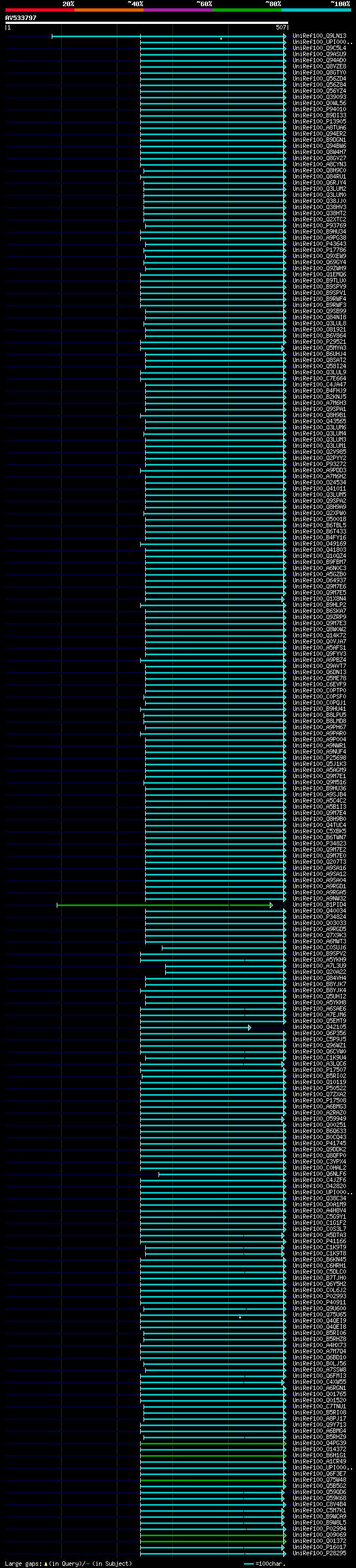Select label UniRef100_Q6NLF6
The image size is (356, 1568).
(319, 1174)
